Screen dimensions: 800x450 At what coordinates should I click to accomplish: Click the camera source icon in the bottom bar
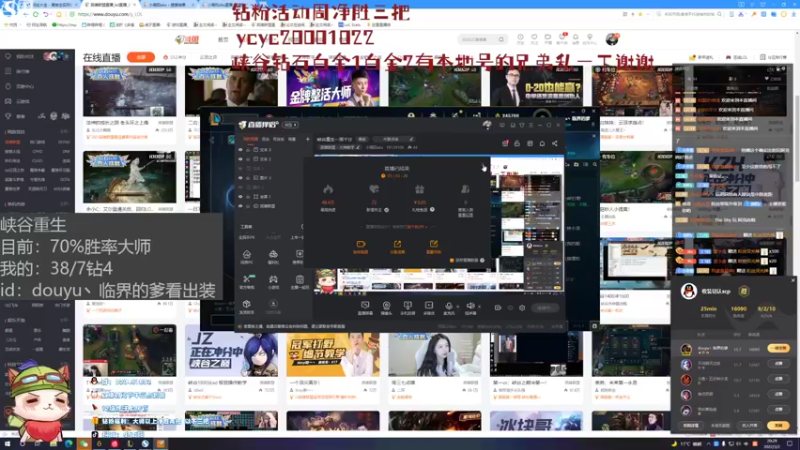coord(386,307)
